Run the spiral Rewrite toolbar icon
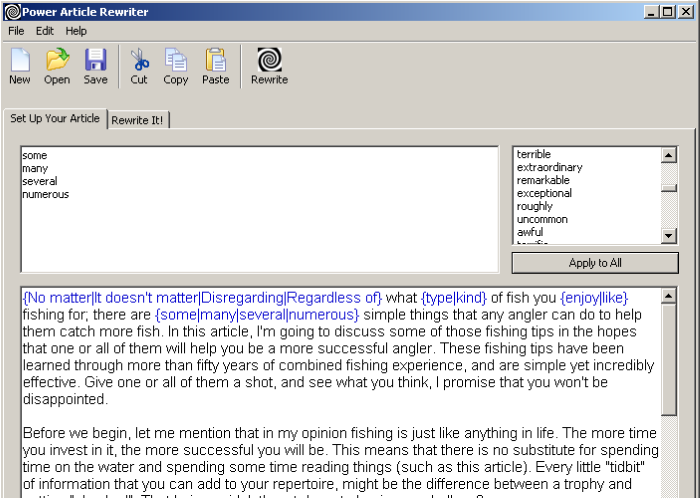The width and height of the screenshot is (700, 498). pos(269,66)
